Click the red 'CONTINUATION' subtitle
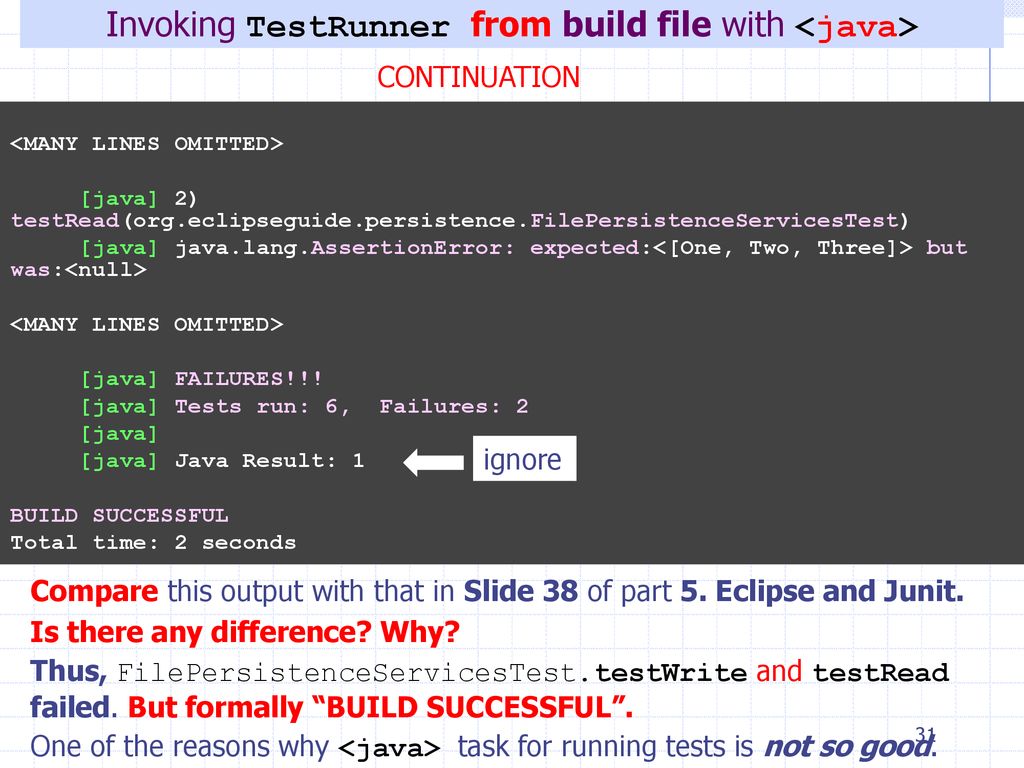Screen dimensions: 1024x768 (x=478, y=77)
